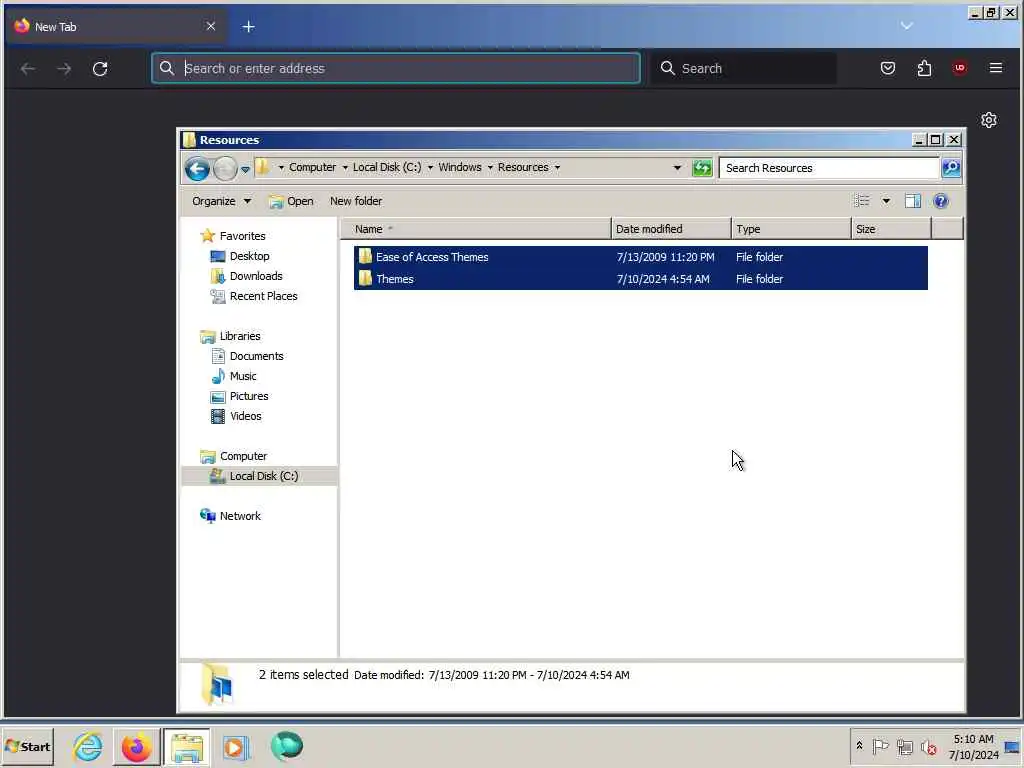This screenshot has height=768, width=1024.
Task: Close the New Tab tab
Action: coord(210,26)
